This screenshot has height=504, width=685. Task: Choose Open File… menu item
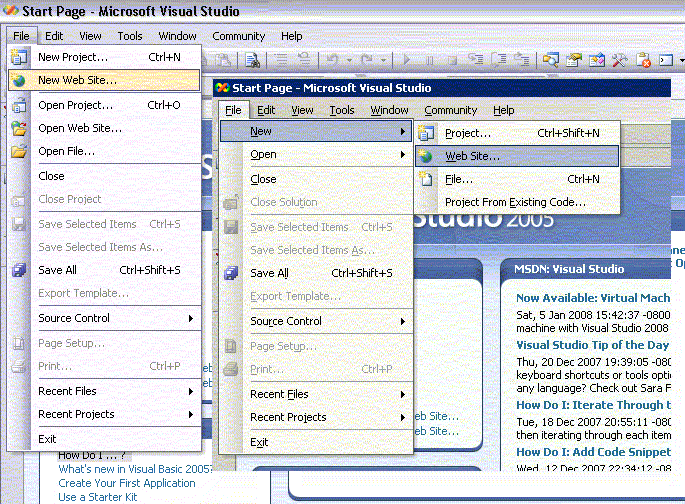pos(104,152)
